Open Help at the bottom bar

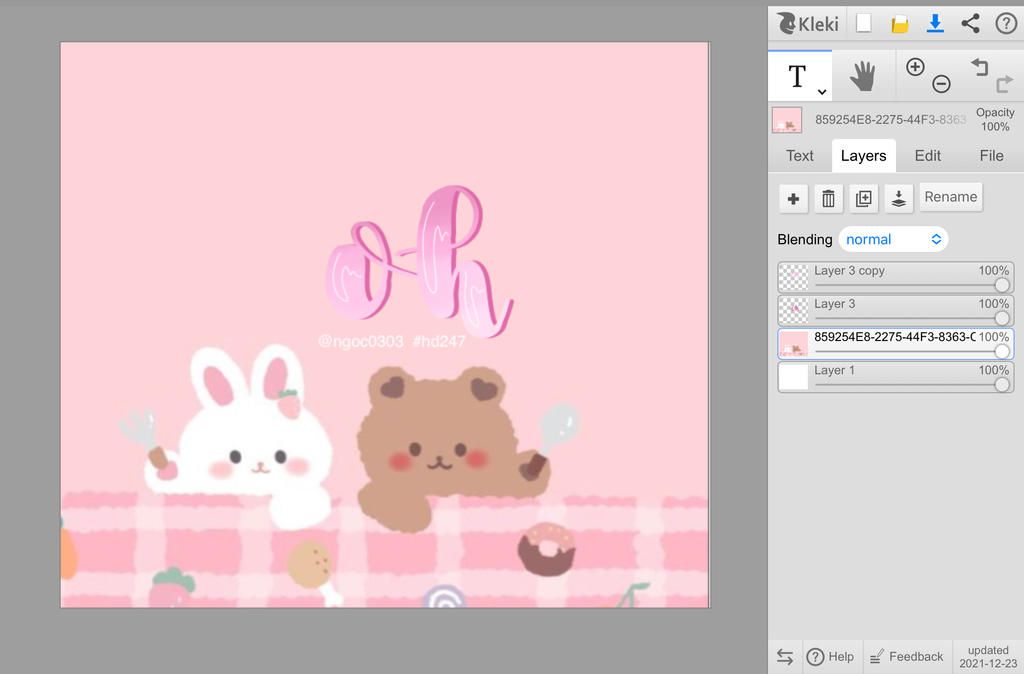(830, 657)
